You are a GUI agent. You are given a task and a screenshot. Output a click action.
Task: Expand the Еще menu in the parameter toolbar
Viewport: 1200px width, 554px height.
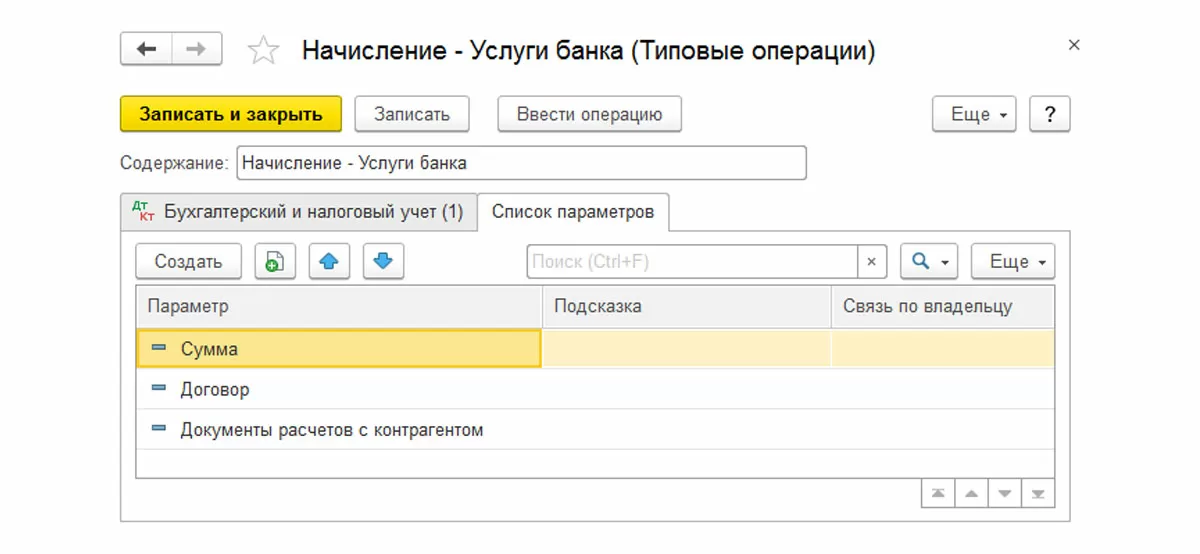pos(1013,262)
